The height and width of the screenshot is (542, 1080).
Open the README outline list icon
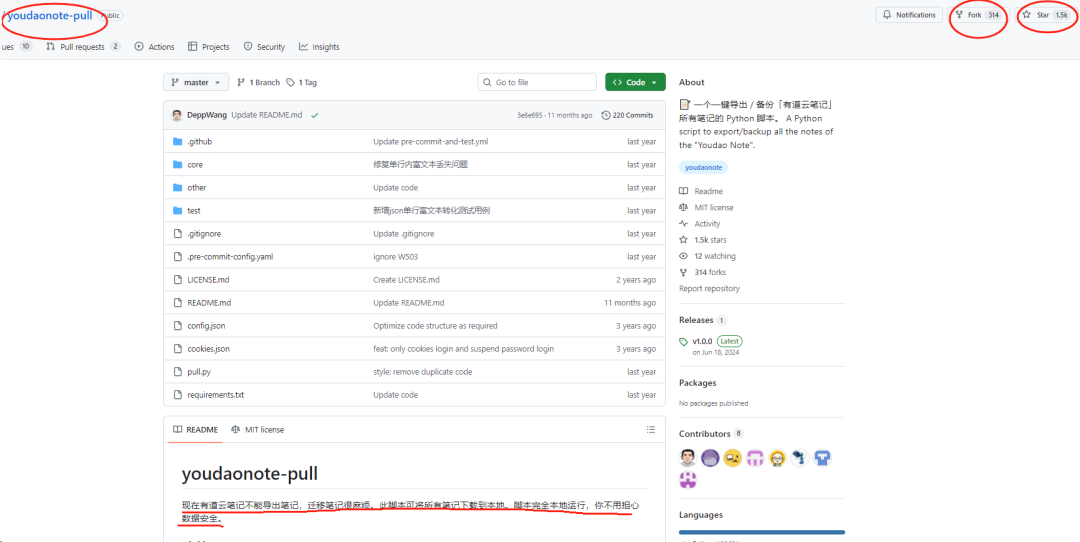[x=651, y=430]
